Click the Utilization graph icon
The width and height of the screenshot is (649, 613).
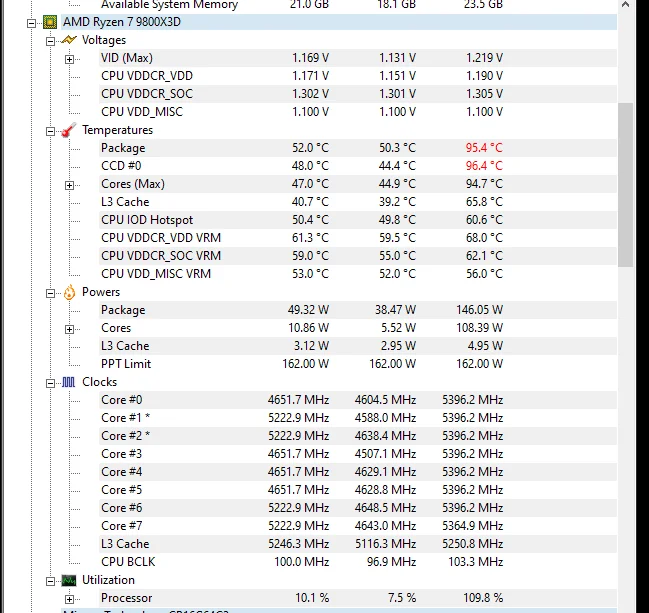69,580
